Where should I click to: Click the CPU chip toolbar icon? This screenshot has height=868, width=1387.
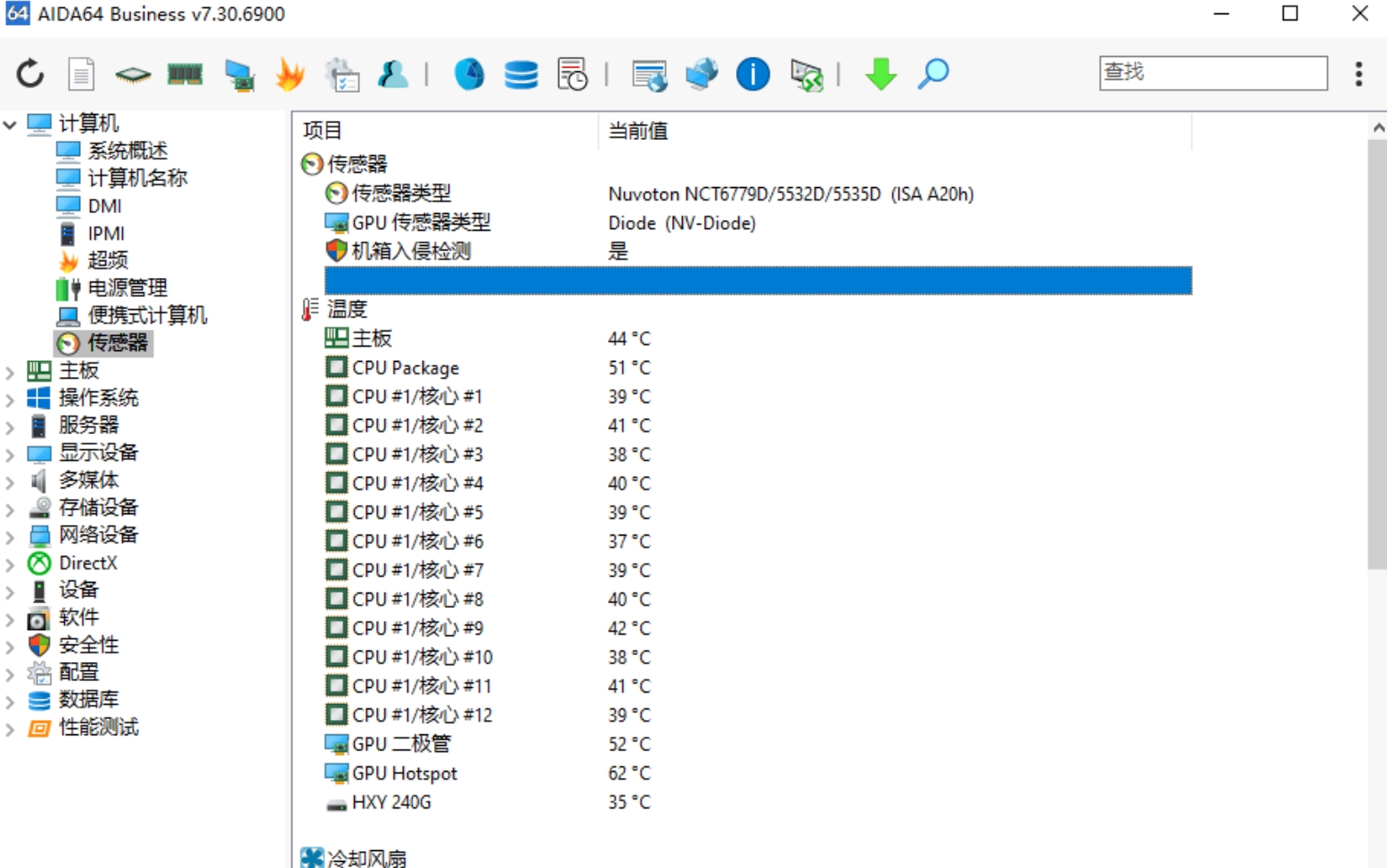[x=133, y=74]
